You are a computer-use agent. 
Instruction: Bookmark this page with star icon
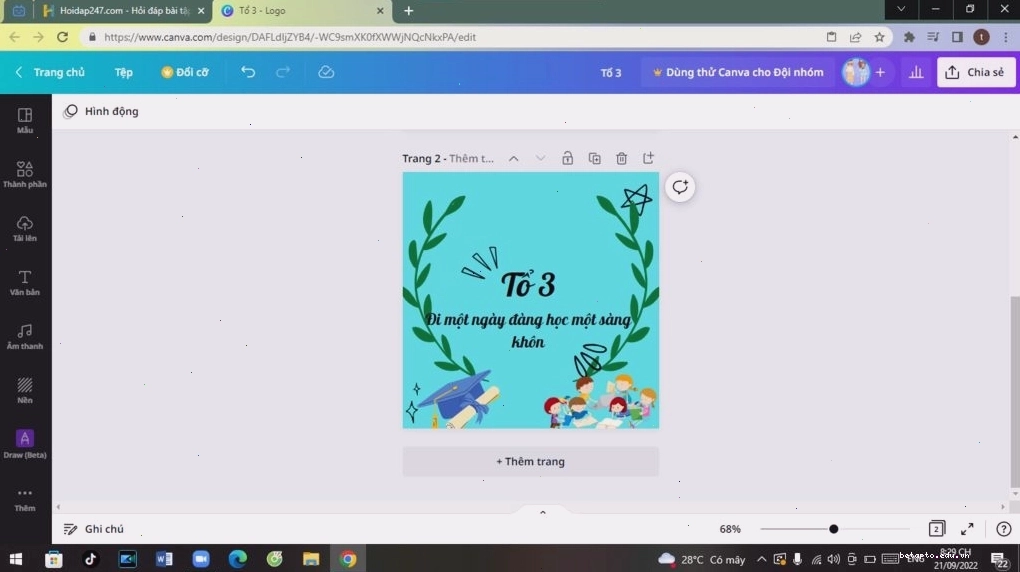(879, 37)
